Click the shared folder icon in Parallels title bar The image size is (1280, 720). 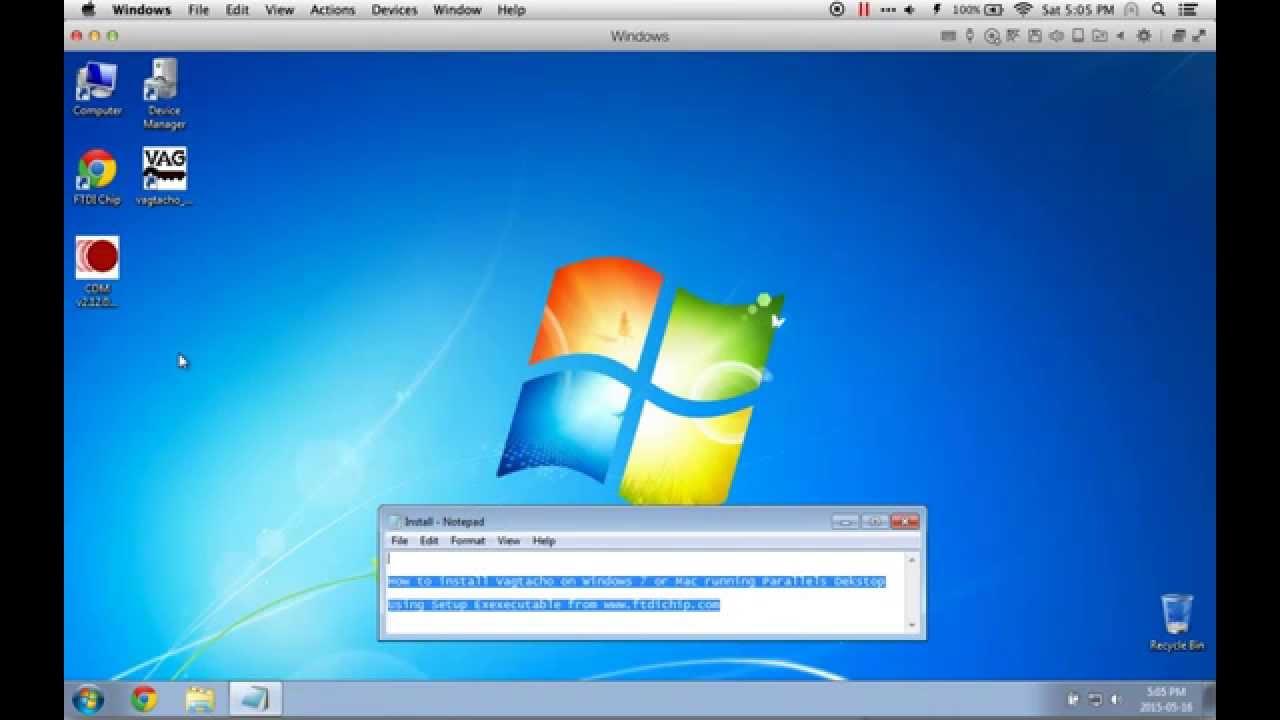(1100, 36)
